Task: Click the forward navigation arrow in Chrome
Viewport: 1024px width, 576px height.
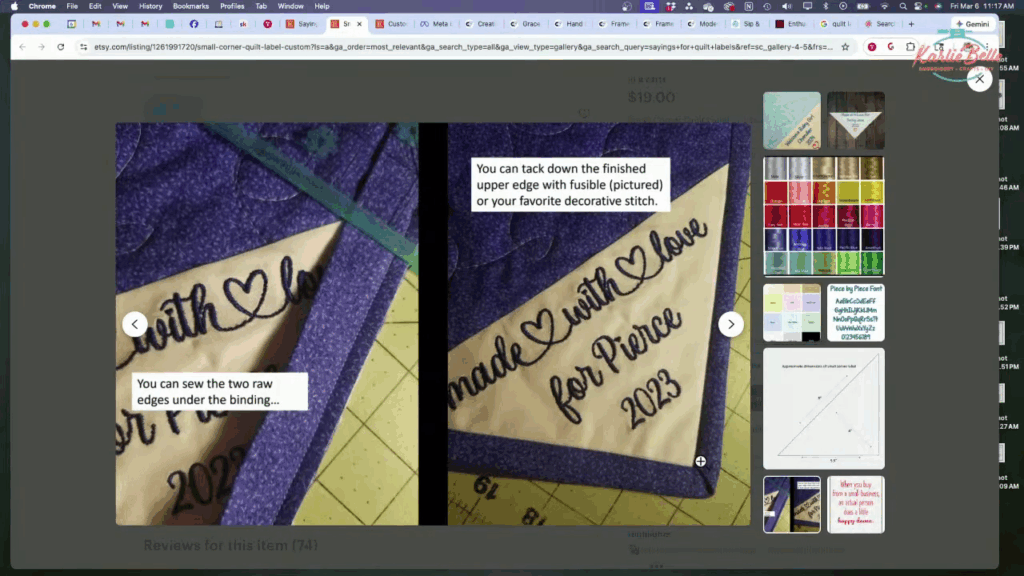Action: click(x=41, y=47)
